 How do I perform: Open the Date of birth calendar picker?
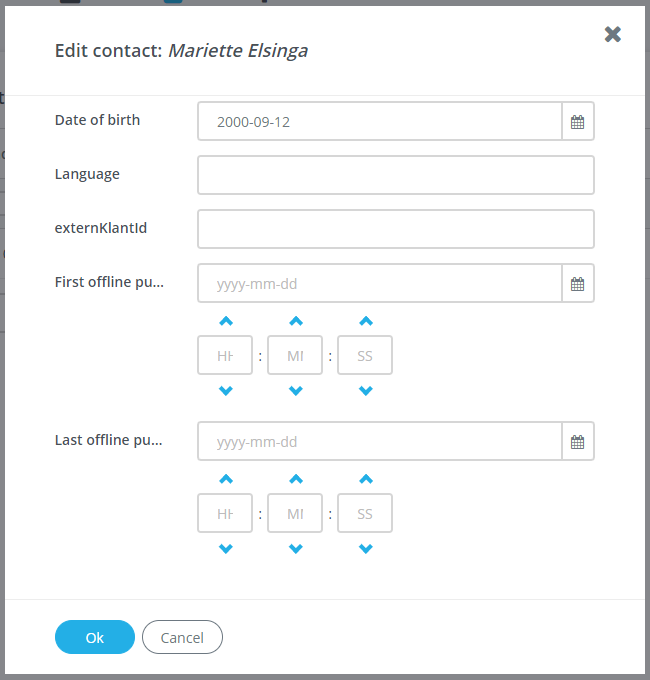(577, 122)
